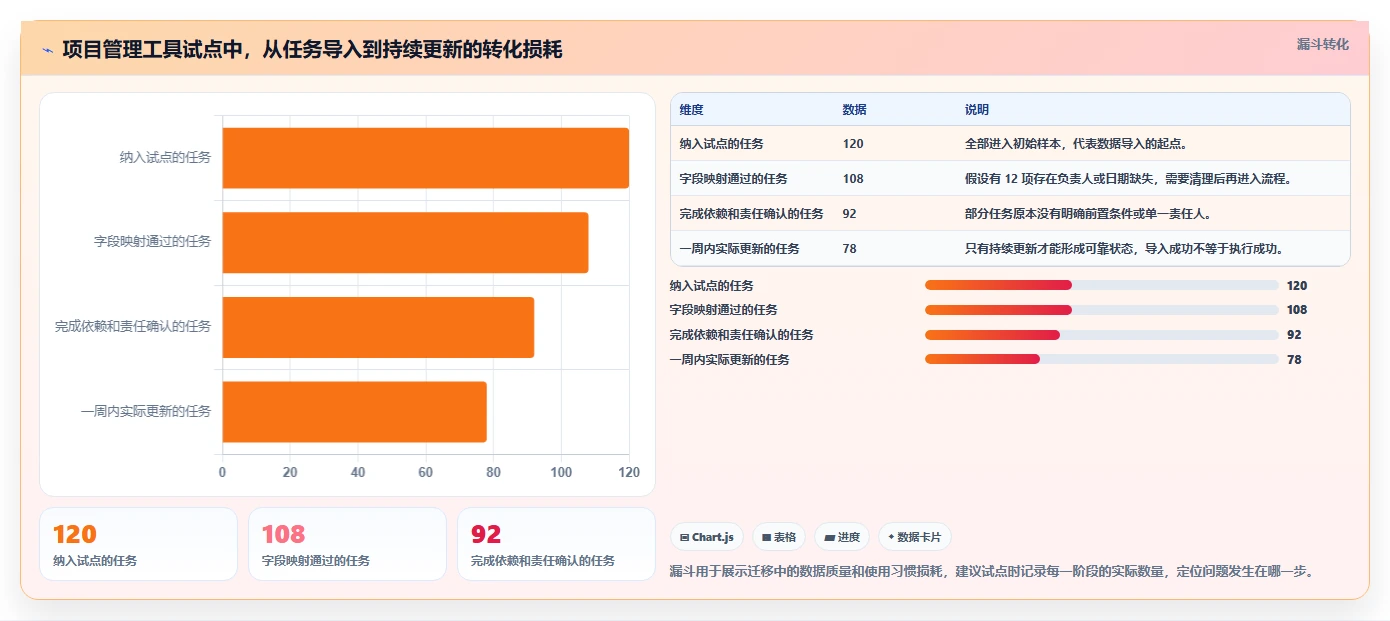Click the 完成依赖和责任确认的任务 chart bar

[378, 327]
